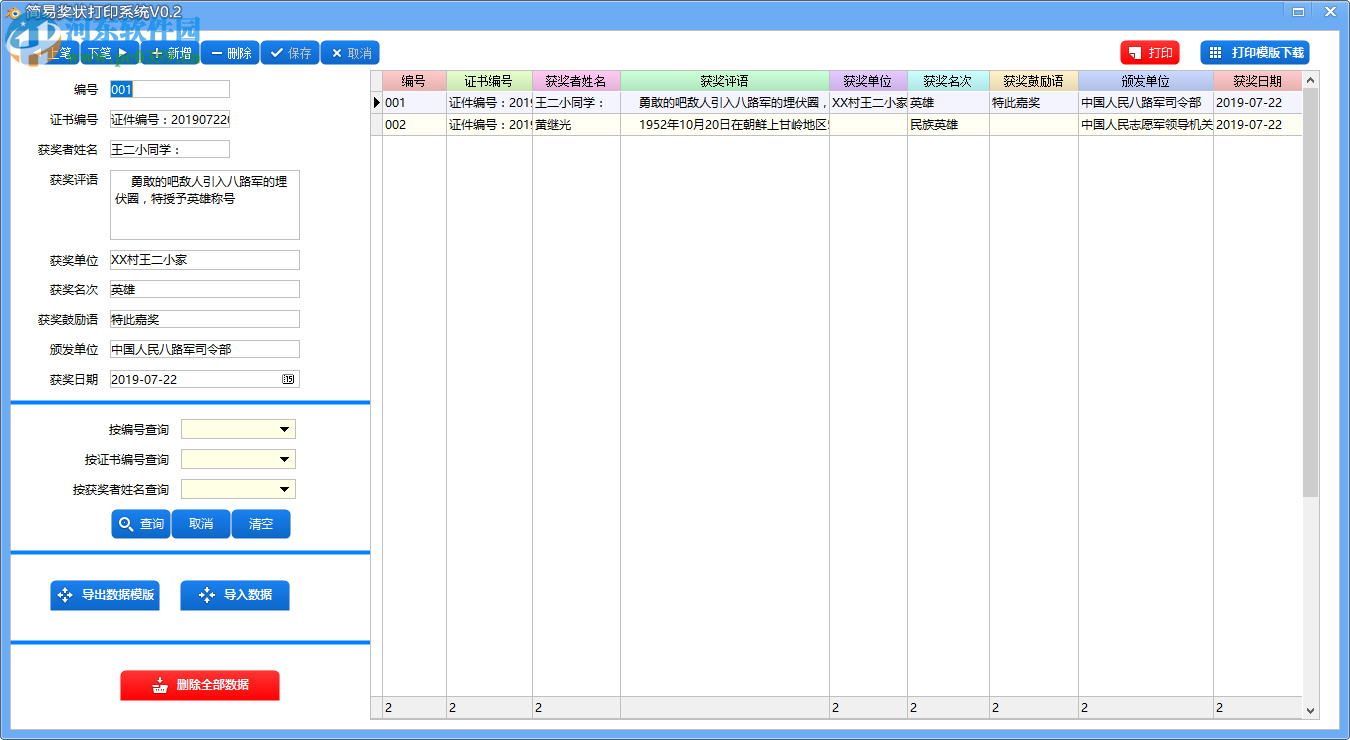Click the 导出数据模版 export button

click(x=105, y=595)
